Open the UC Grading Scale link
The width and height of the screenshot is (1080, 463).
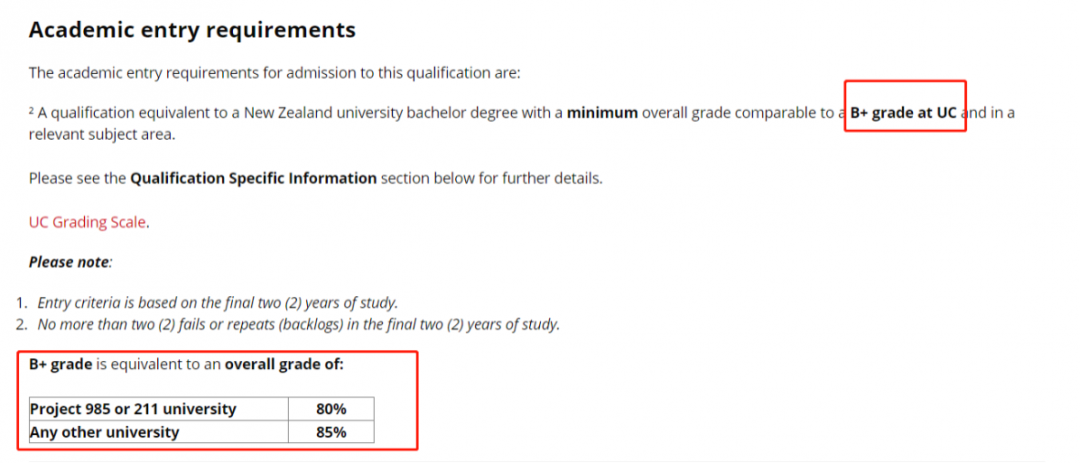(88, 222)
